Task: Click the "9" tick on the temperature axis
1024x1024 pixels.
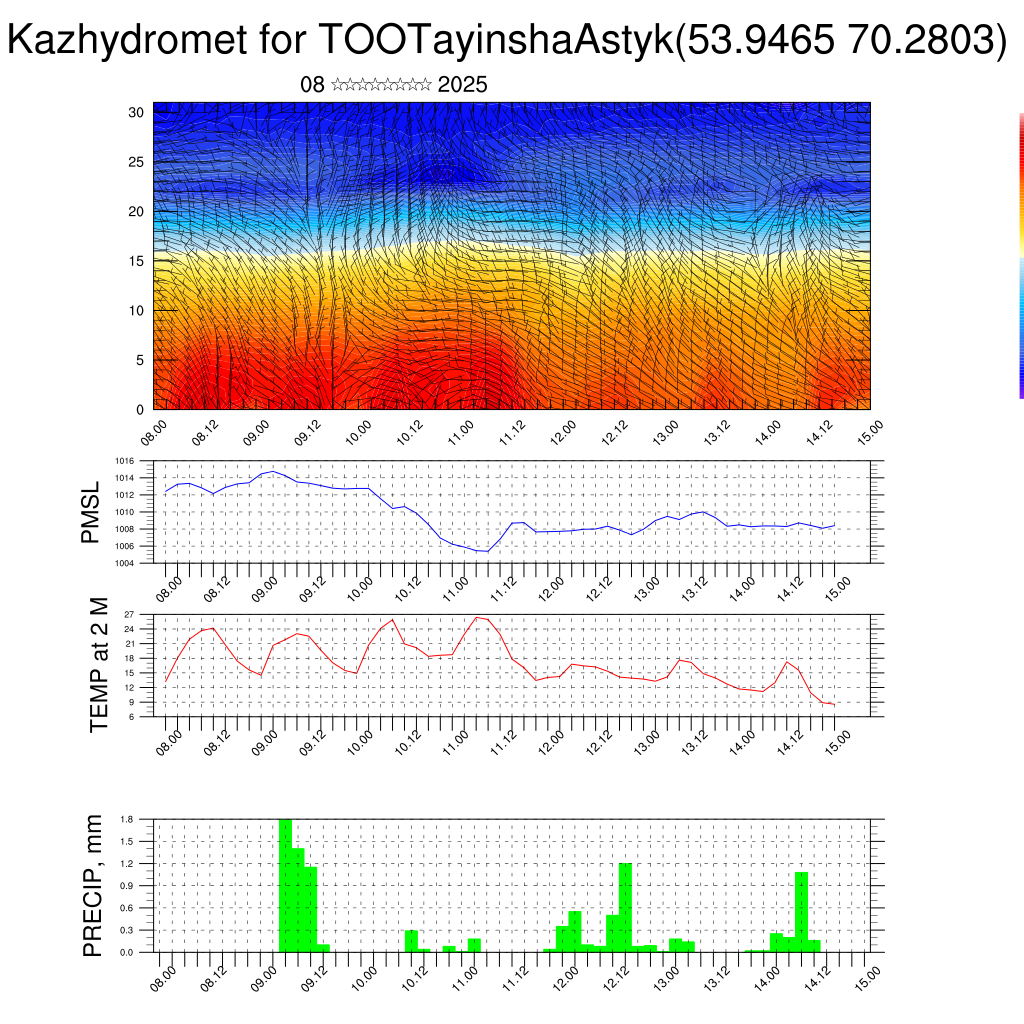Action: (x=131, y=703)
